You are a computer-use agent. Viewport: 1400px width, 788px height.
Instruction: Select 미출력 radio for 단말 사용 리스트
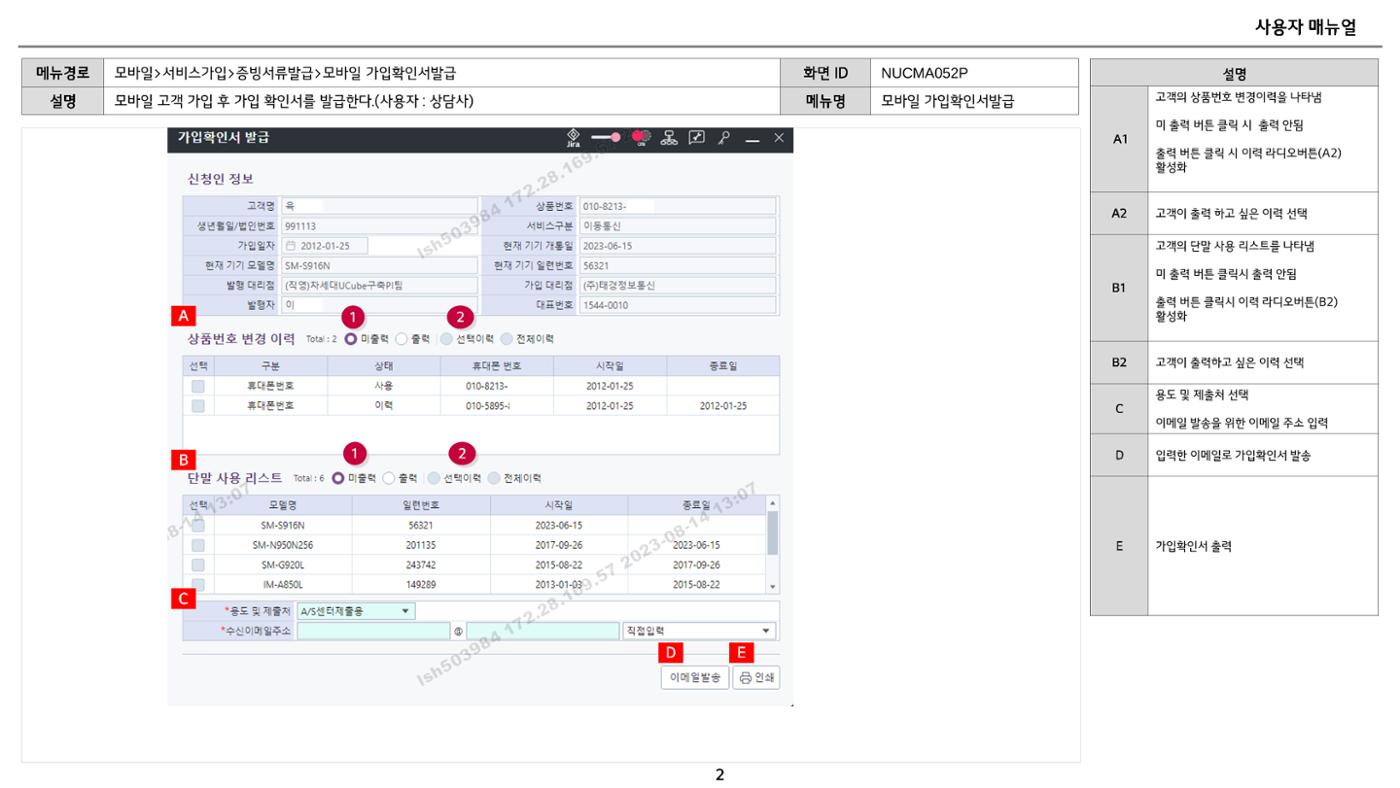[x=338, y=478]
